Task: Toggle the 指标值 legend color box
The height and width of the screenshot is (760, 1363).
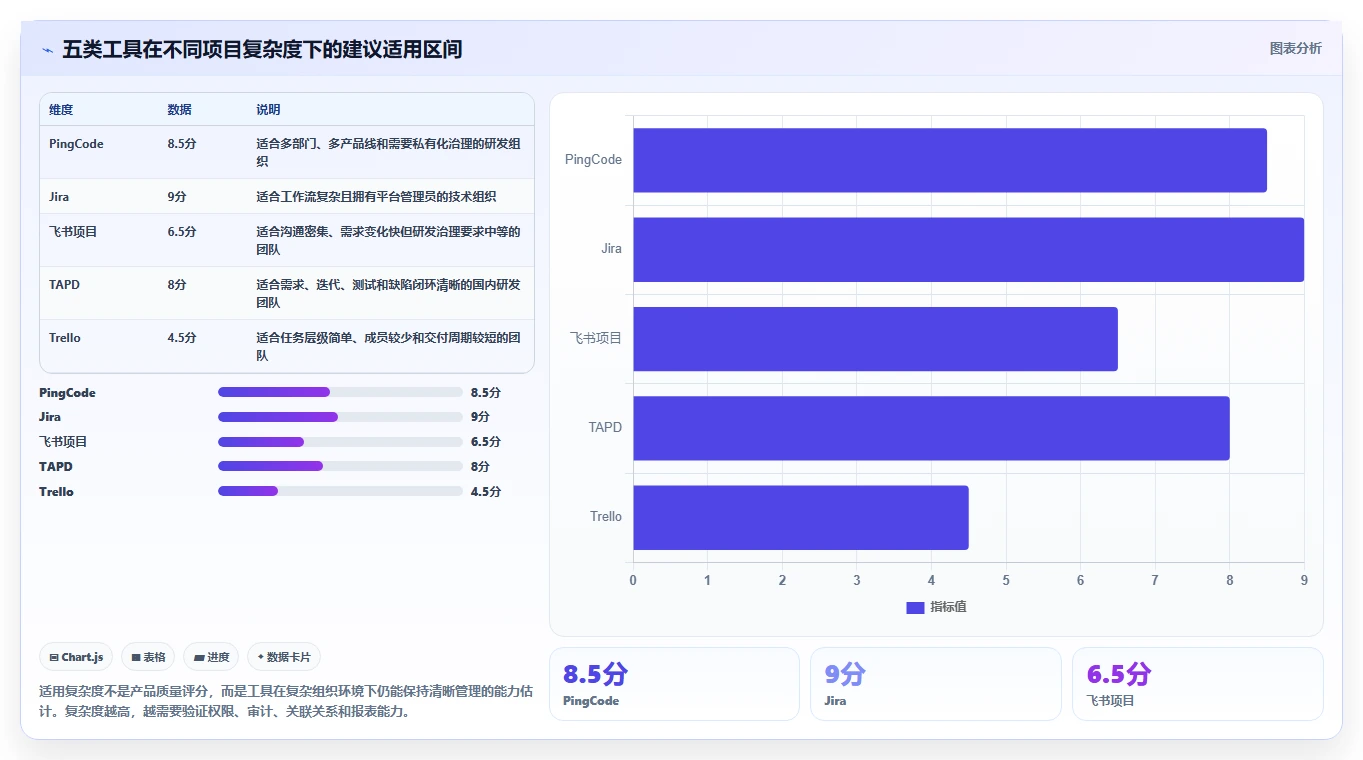Action: (915, 607)
